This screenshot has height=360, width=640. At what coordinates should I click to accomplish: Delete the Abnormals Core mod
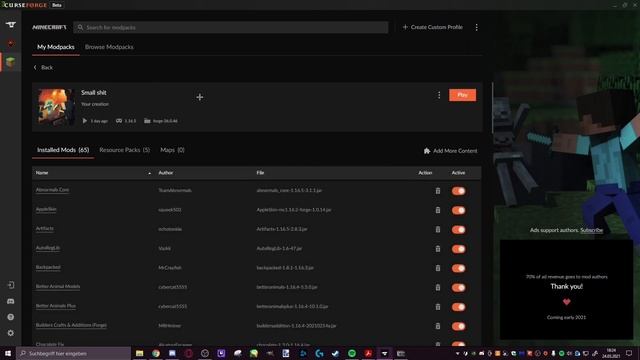(438, 191)
